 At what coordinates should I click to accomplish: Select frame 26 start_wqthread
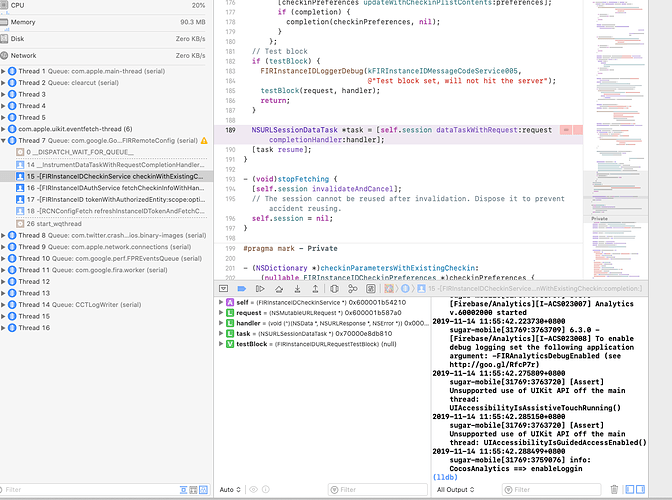pos(106,224)
